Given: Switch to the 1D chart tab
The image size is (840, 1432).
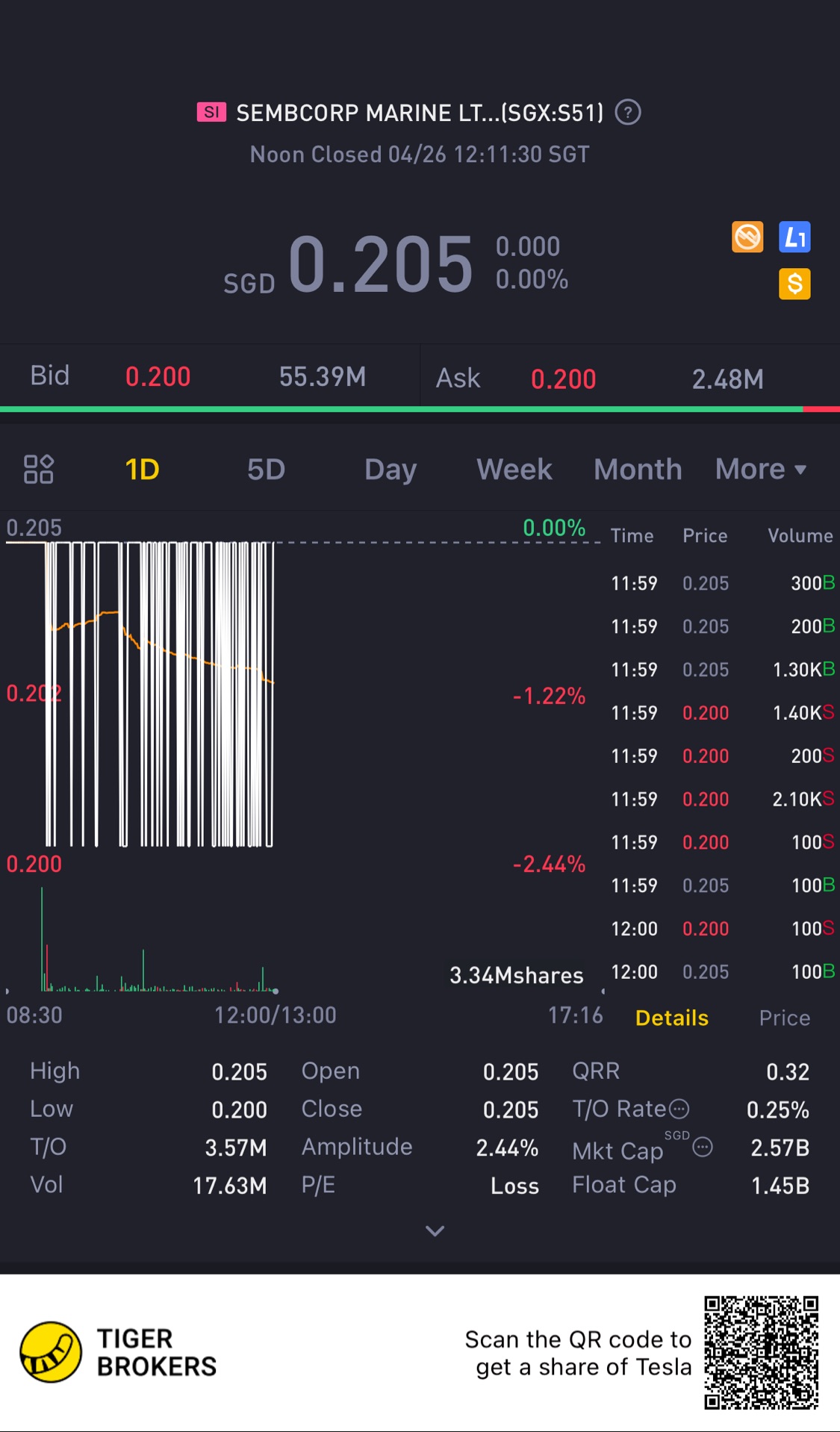Looking at the screenshot, I should 142,469.
